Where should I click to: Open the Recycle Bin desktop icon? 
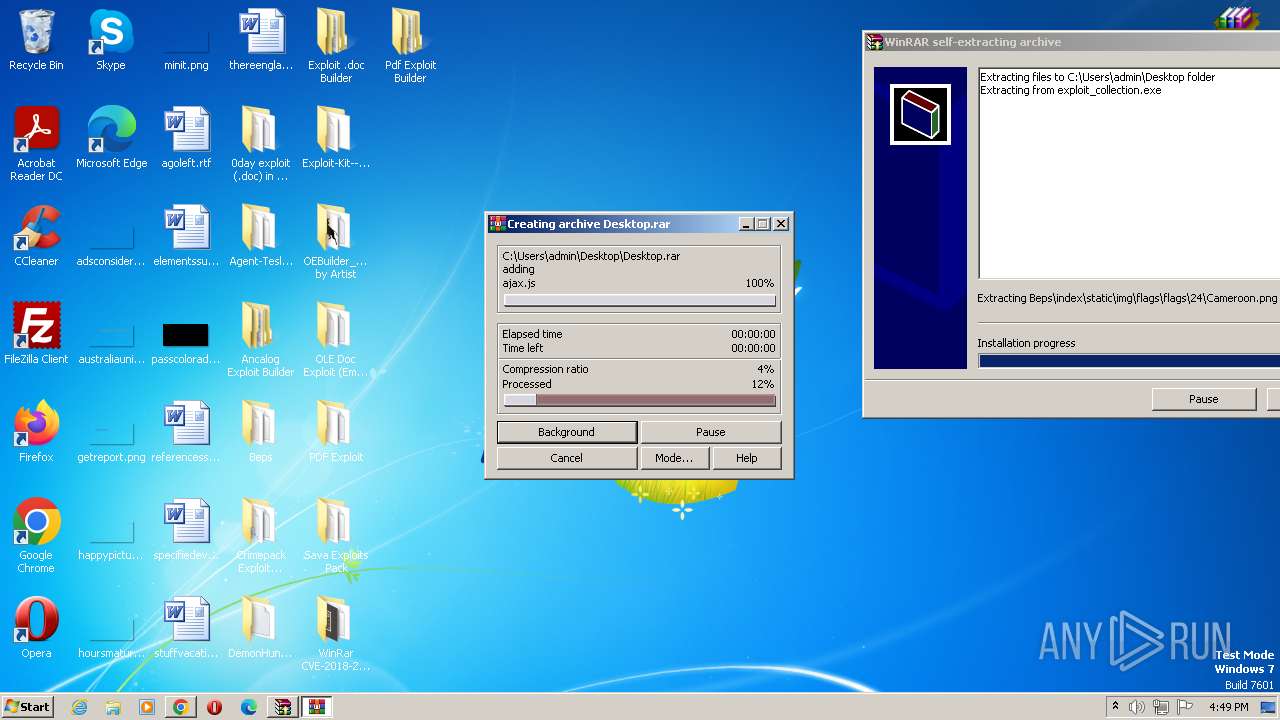pyautogui.click(x=36, y=41)
